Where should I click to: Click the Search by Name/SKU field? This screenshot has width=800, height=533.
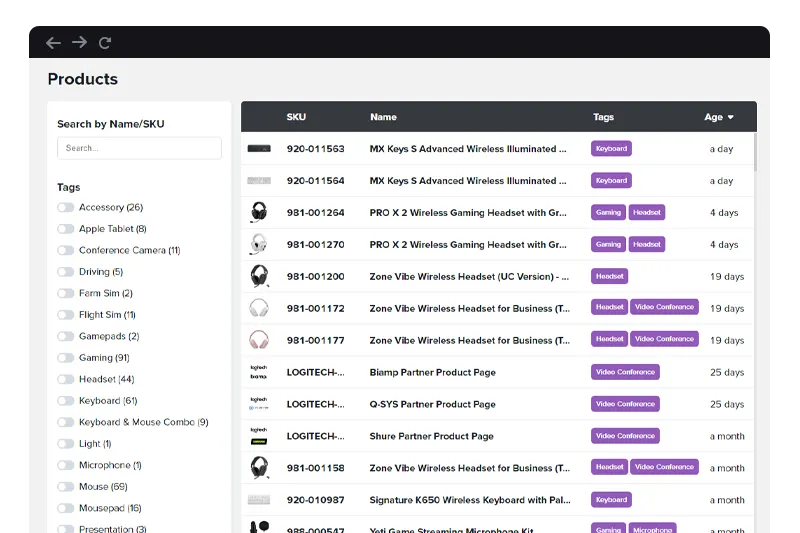click(x=139, y=148)
